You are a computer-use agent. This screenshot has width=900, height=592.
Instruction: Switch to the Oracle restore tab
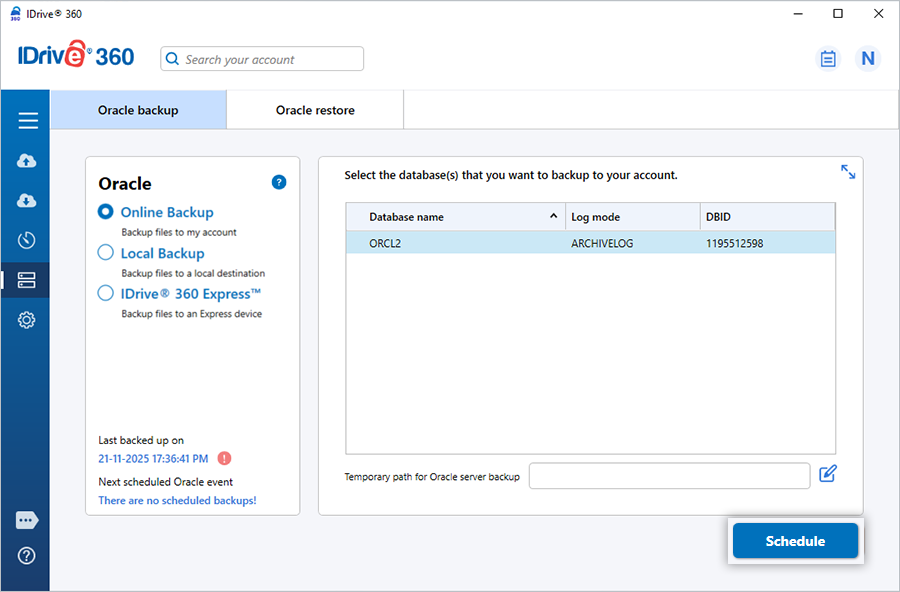[x=315, y=110]
